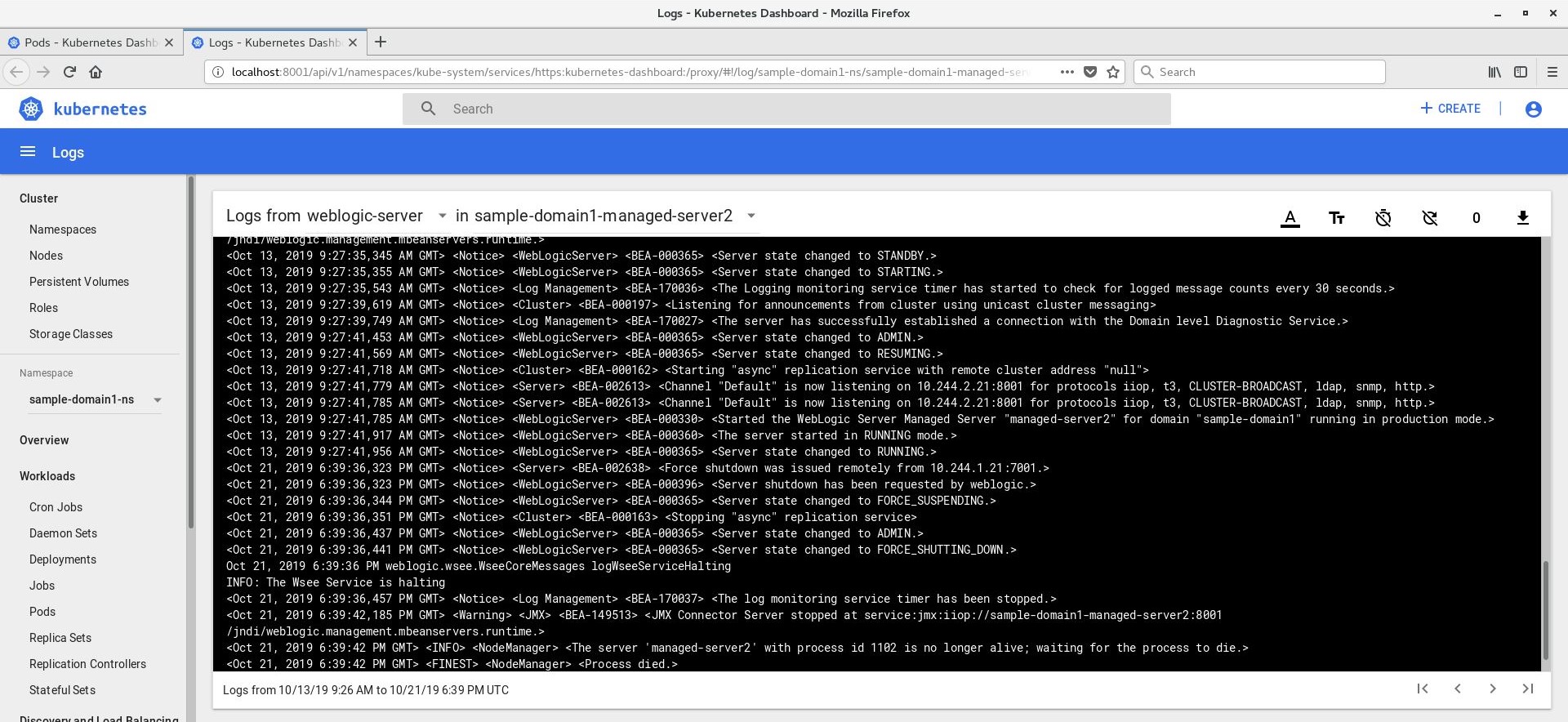Go to Persistent Volumes
The width and height of the screenshot is (1568, 722).
coord(79,282)
